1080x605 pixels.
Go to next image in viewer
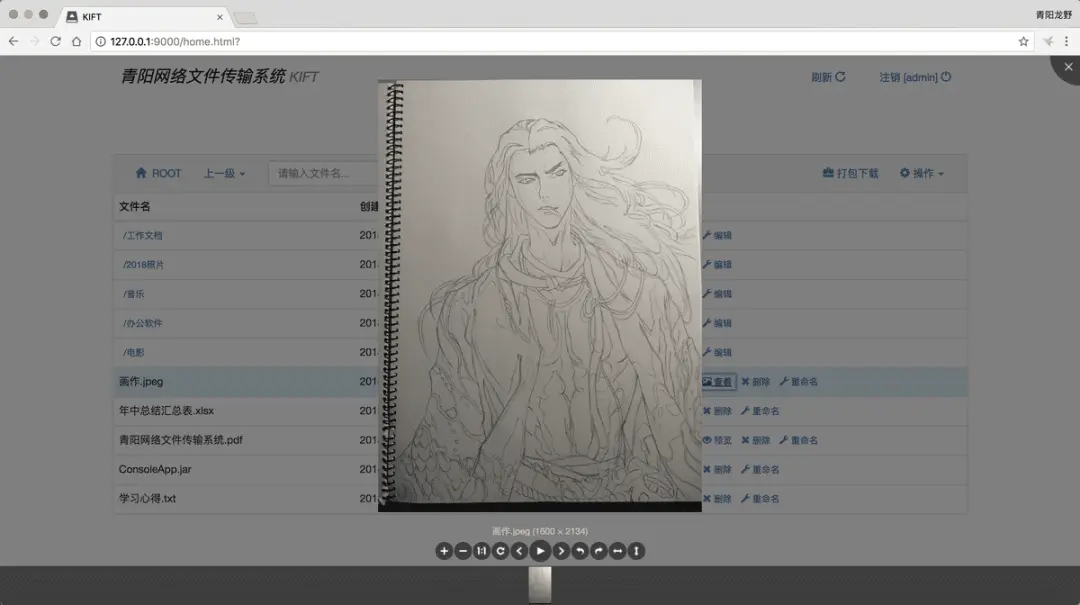point(561,551)
